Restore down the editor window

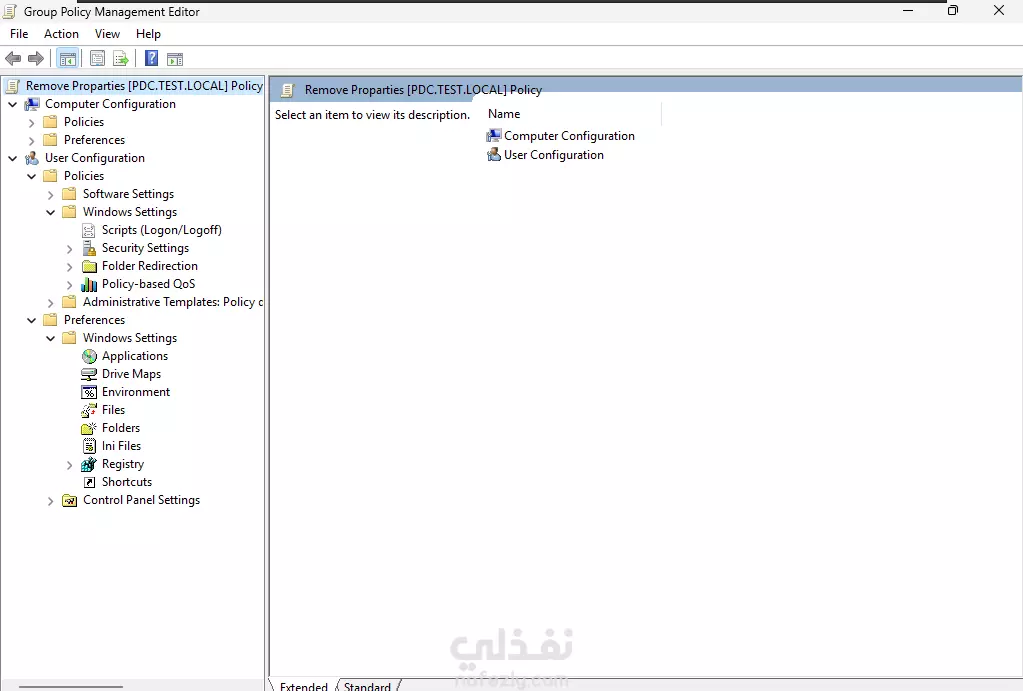click(953, 10)
